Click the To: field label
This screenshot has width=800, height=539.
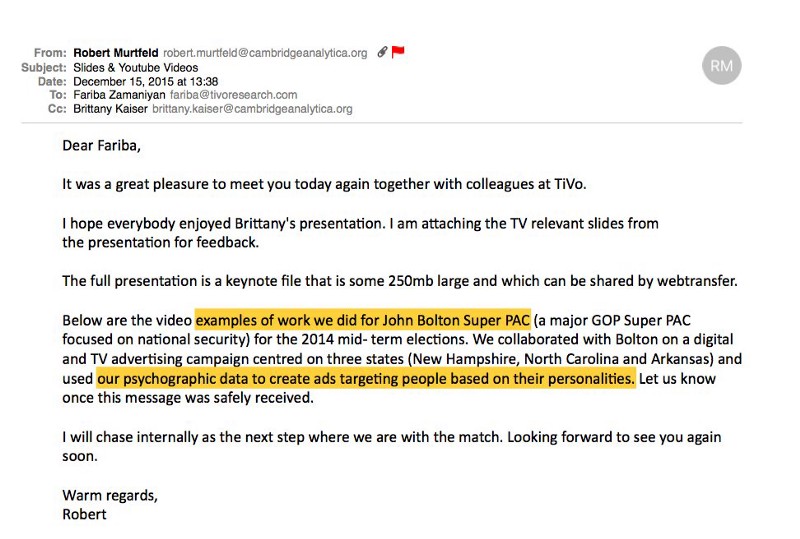coord(58,95)
